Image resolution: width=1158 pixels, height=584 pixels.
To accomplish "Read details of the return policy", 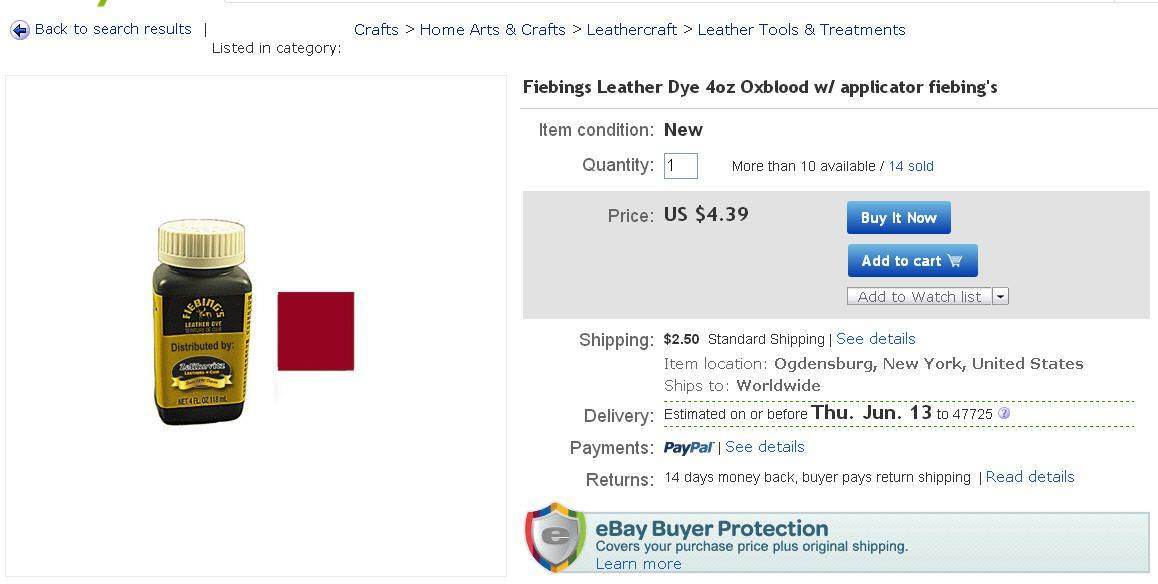I will pos(1029,477).
